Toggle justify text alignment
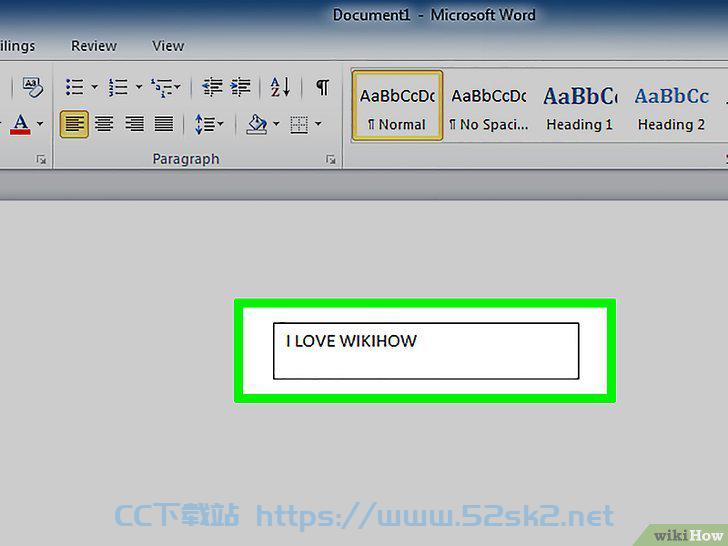Image resolution: width=728 pixels, height=546 pixels. [164, 124]
